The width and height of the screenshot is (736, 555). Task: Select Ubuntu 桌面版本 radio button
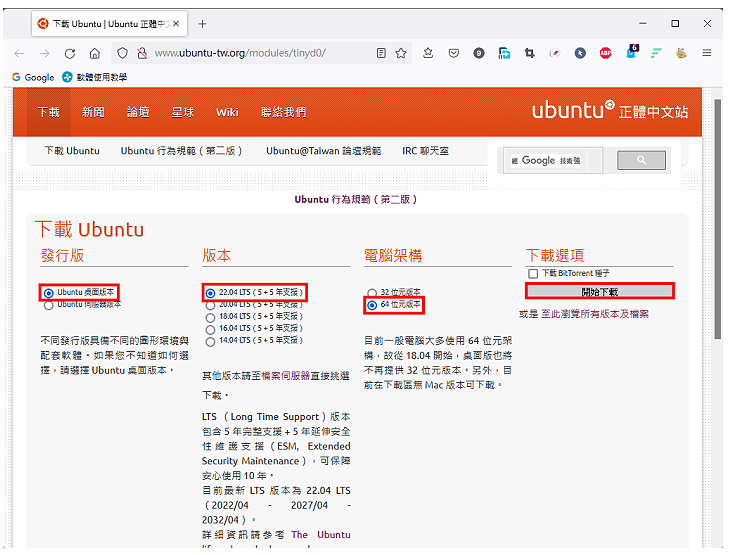click(48, 293)
